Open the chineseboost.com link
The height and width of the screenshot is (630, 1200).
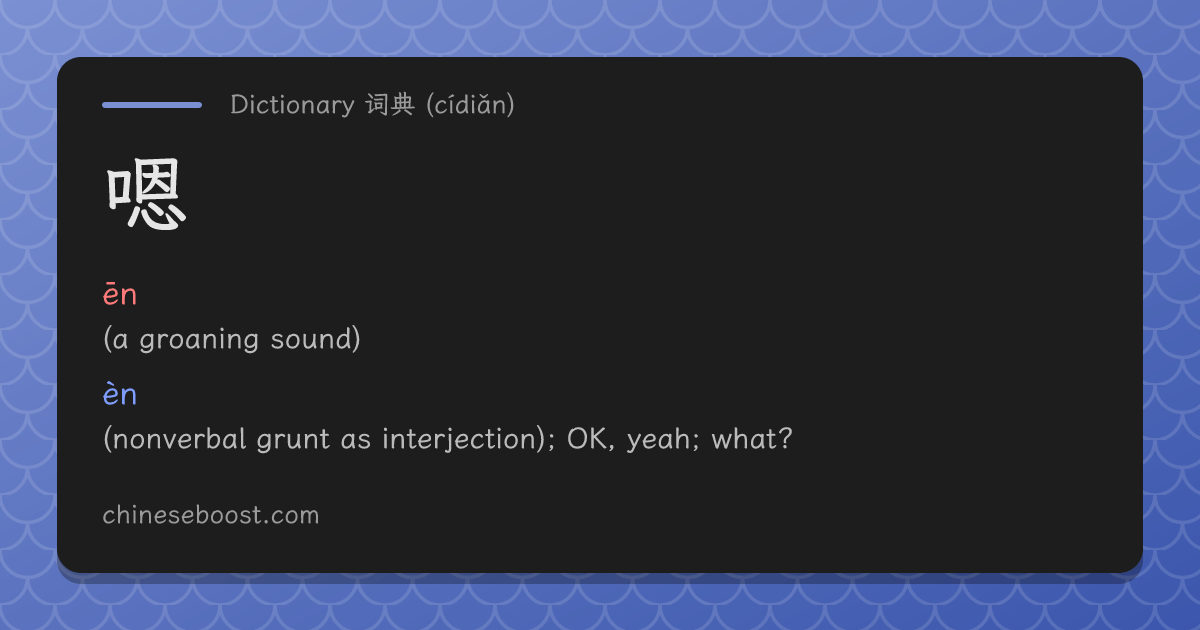point(211,515)
